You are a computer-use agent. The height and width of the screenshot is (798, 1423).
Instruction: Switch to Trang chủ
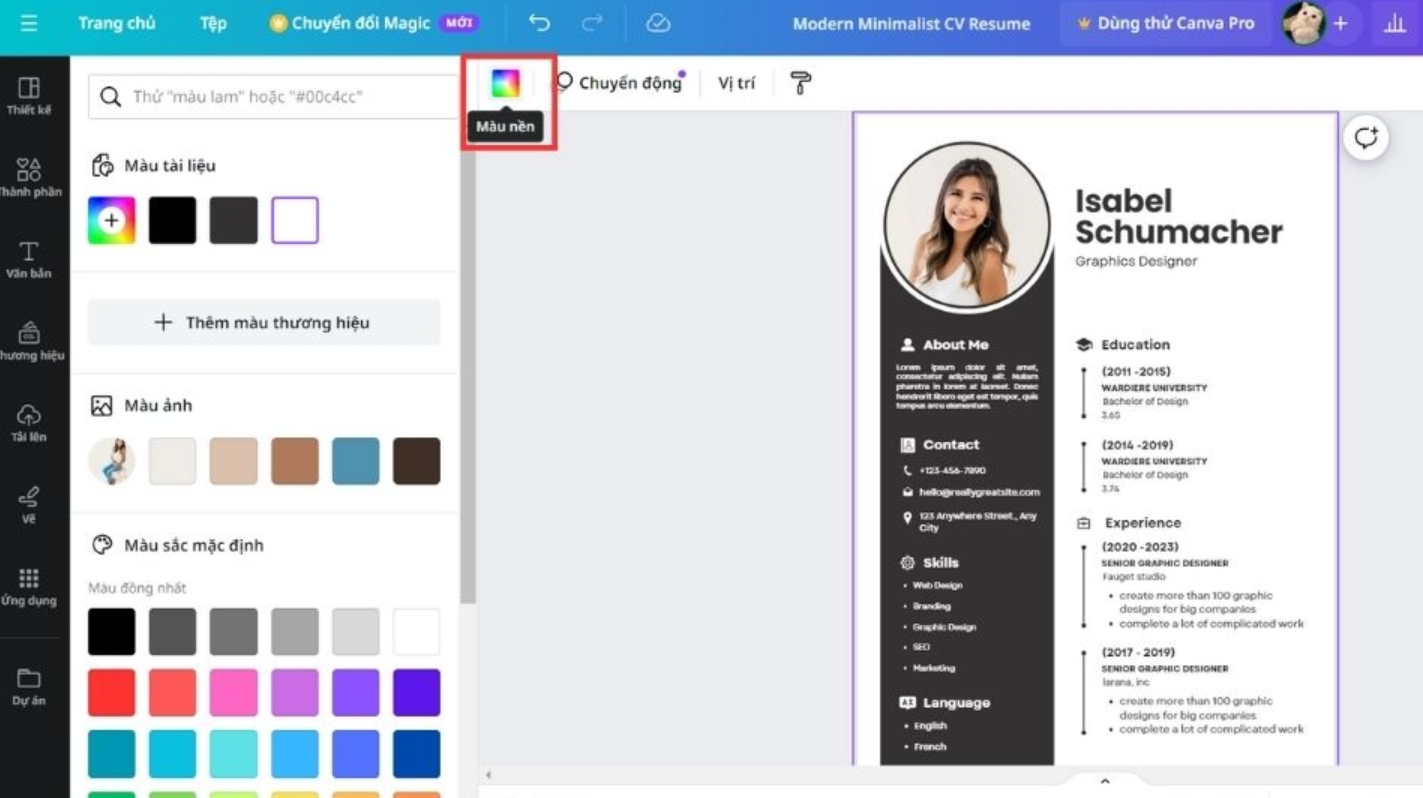[x=117, y=22]
